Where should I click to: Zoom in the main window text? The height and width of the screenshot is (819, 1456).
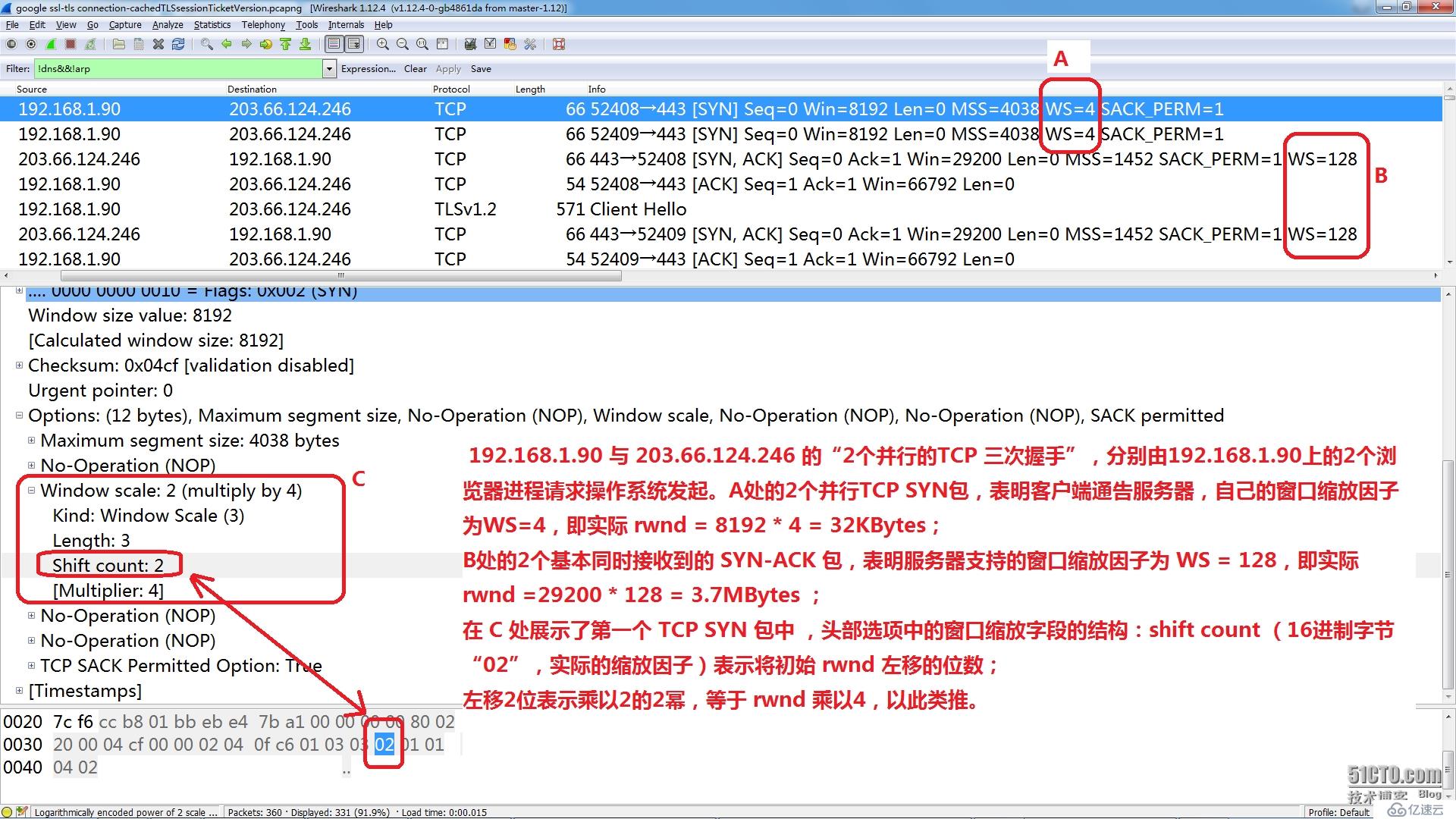point(383,44)
